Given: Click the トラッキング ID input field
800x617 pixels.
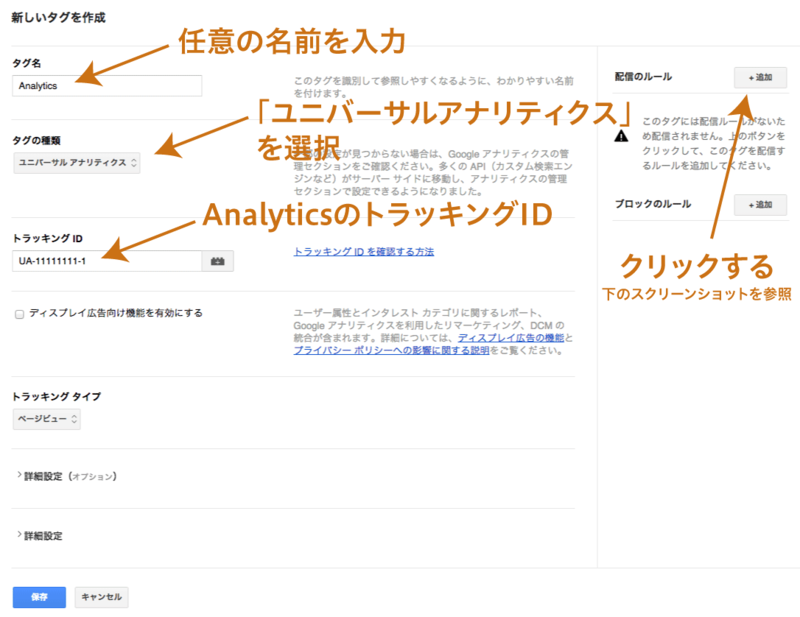Looking at the screenshot, I should point(107,261).
